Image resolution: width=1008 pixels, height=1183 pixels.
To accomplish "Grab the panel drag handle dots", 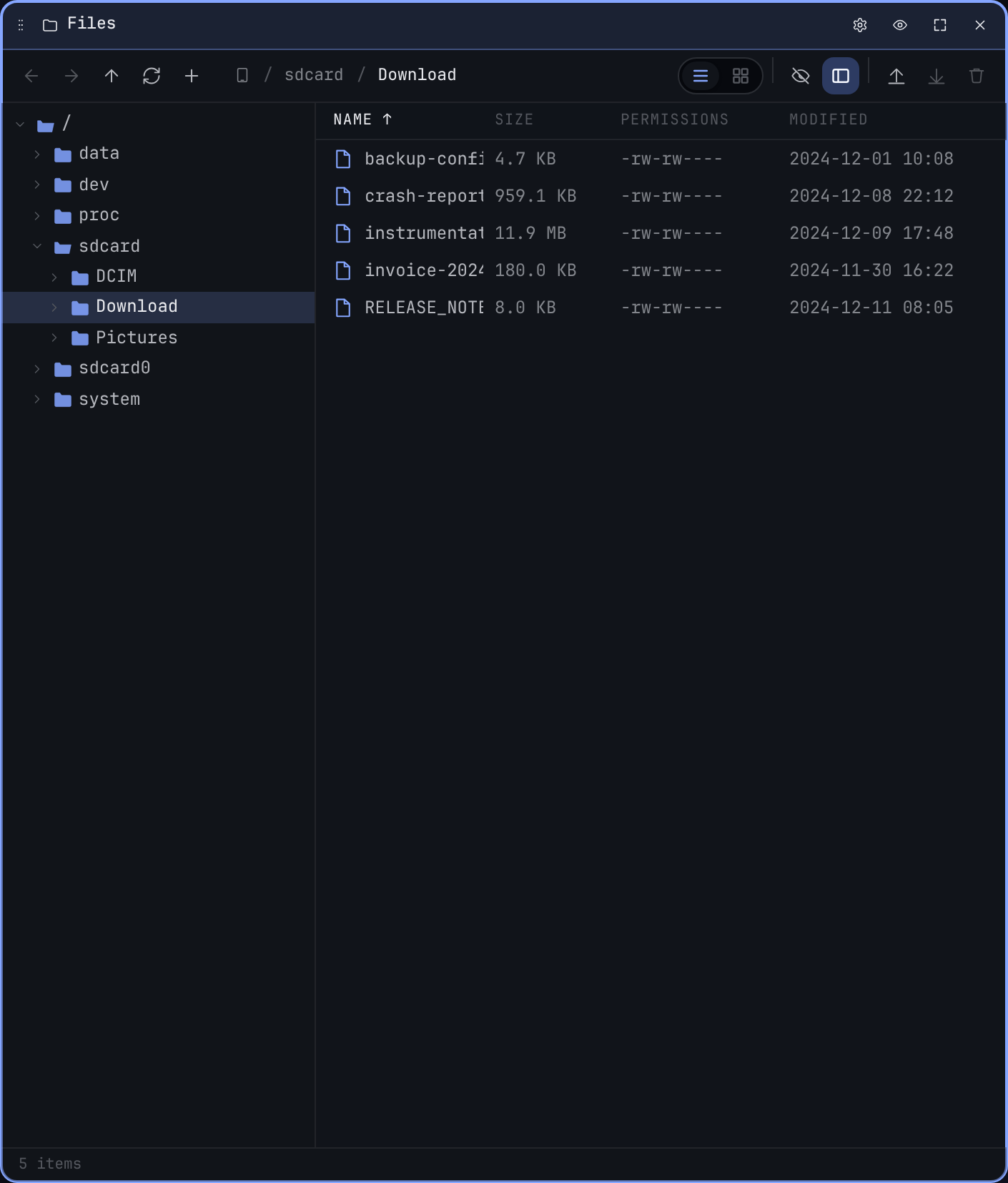I will coord(21,25).
